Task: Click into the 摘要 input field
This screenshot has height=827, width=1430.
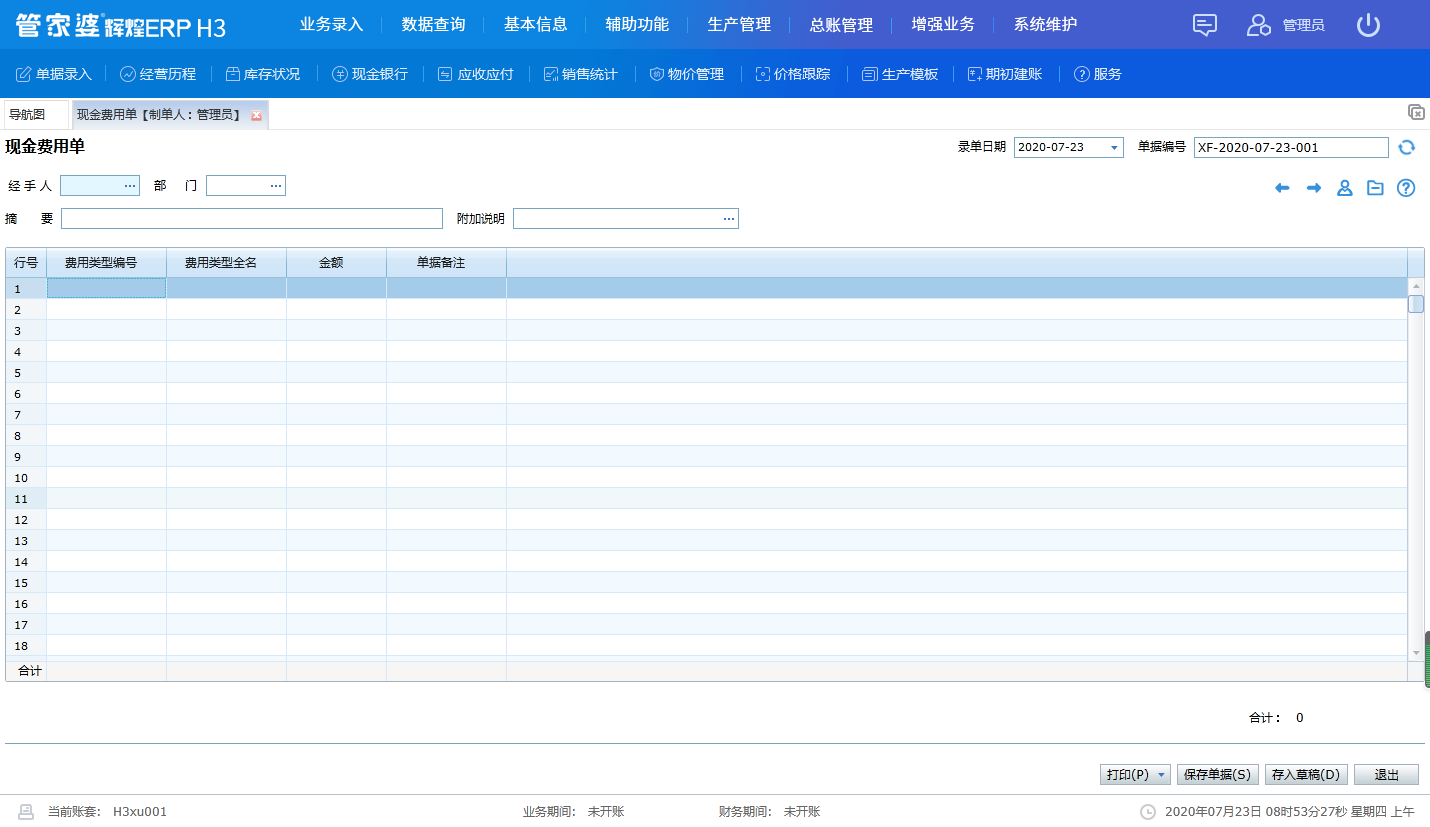Action: (252, 219)
